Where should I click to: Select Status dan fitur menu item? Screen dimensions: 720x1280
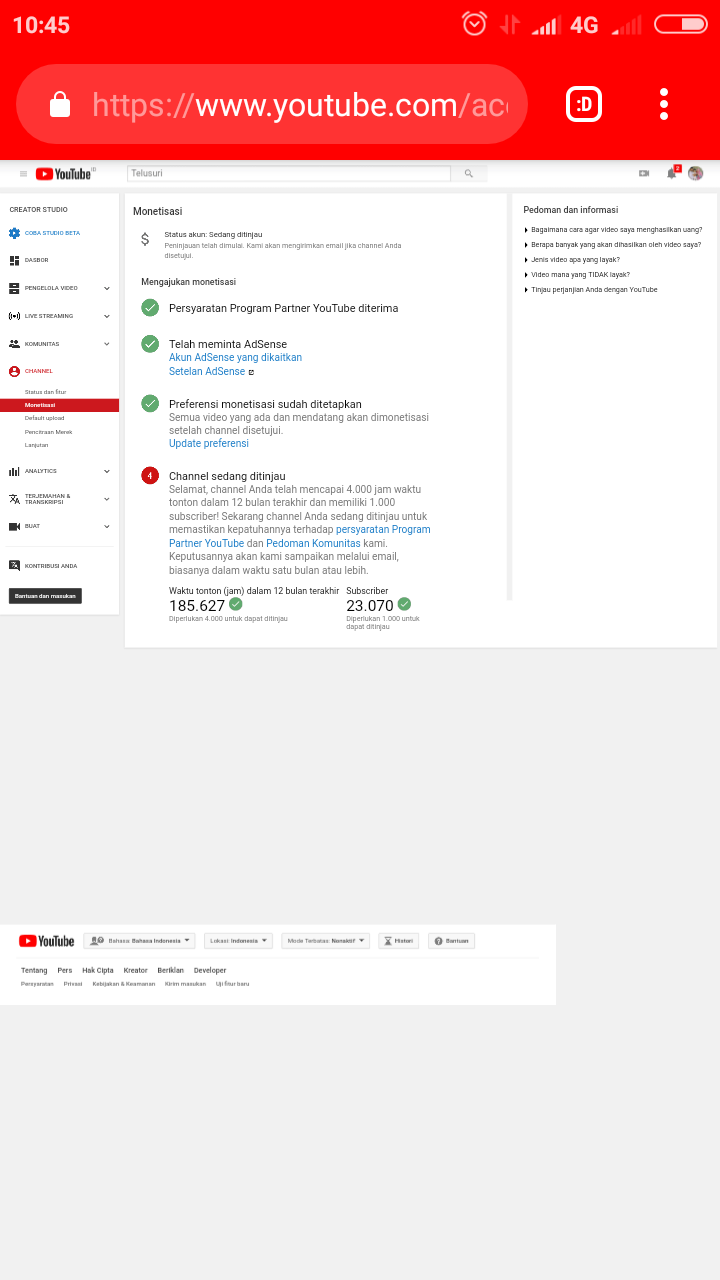tap(46, 392)
